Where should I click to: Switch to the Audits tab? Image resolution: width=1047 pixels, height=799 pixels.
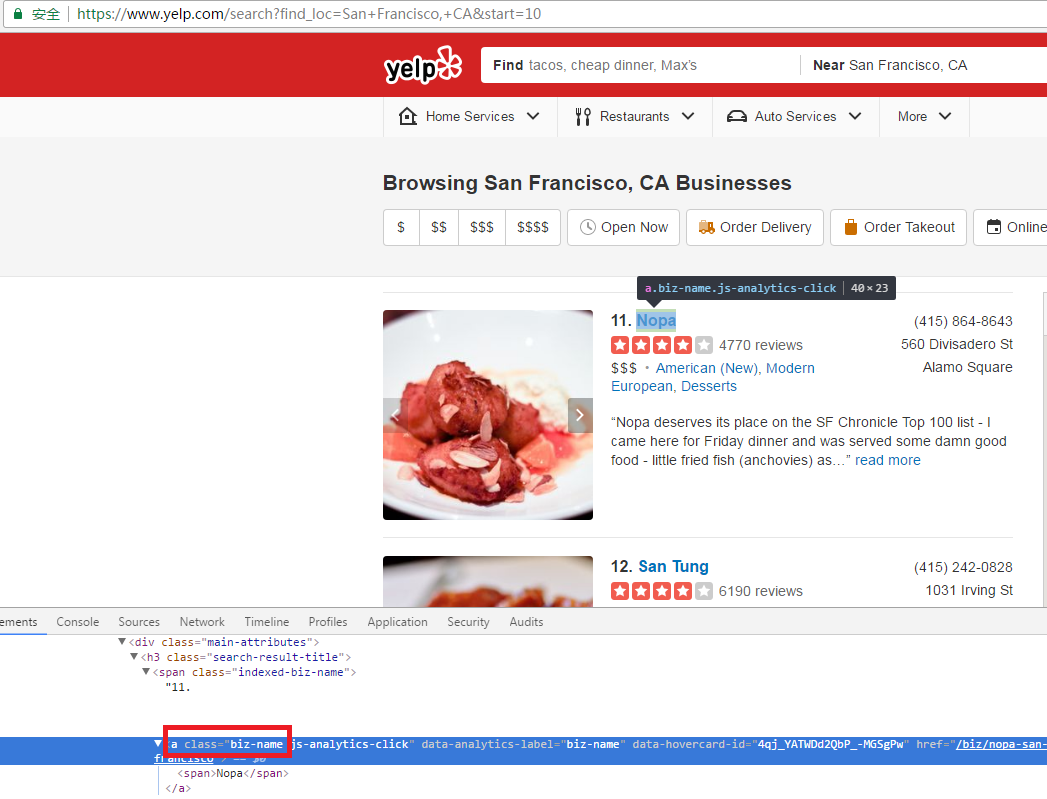point(526,621)
